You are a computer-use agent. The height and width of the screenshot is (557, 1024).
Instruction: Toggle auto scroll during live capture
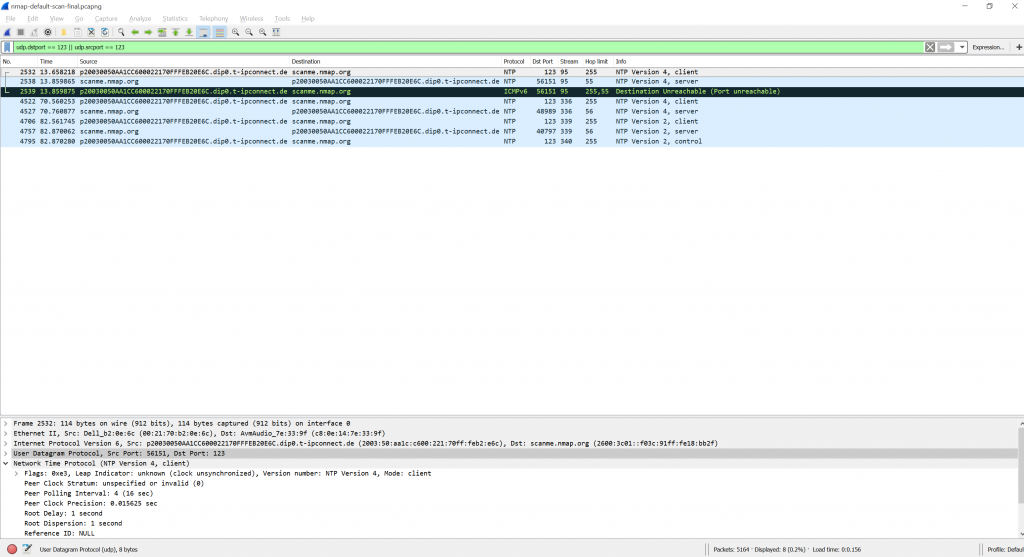tap(203, 32)
